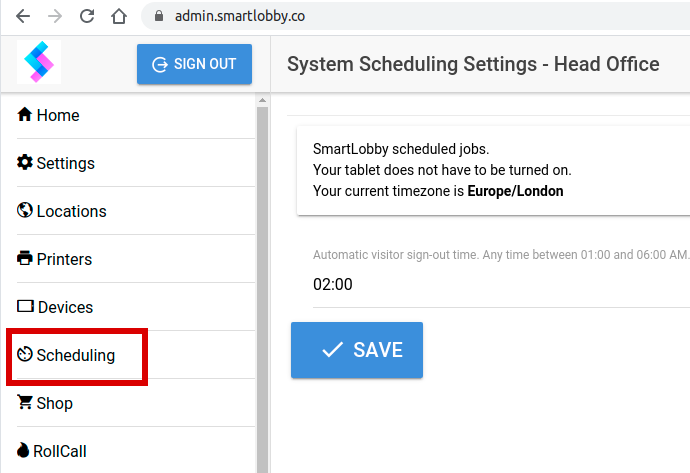Click the Devices tablet icon
Image resolution: width=690 pixels, height=473 pixels.
click(25, 306)
